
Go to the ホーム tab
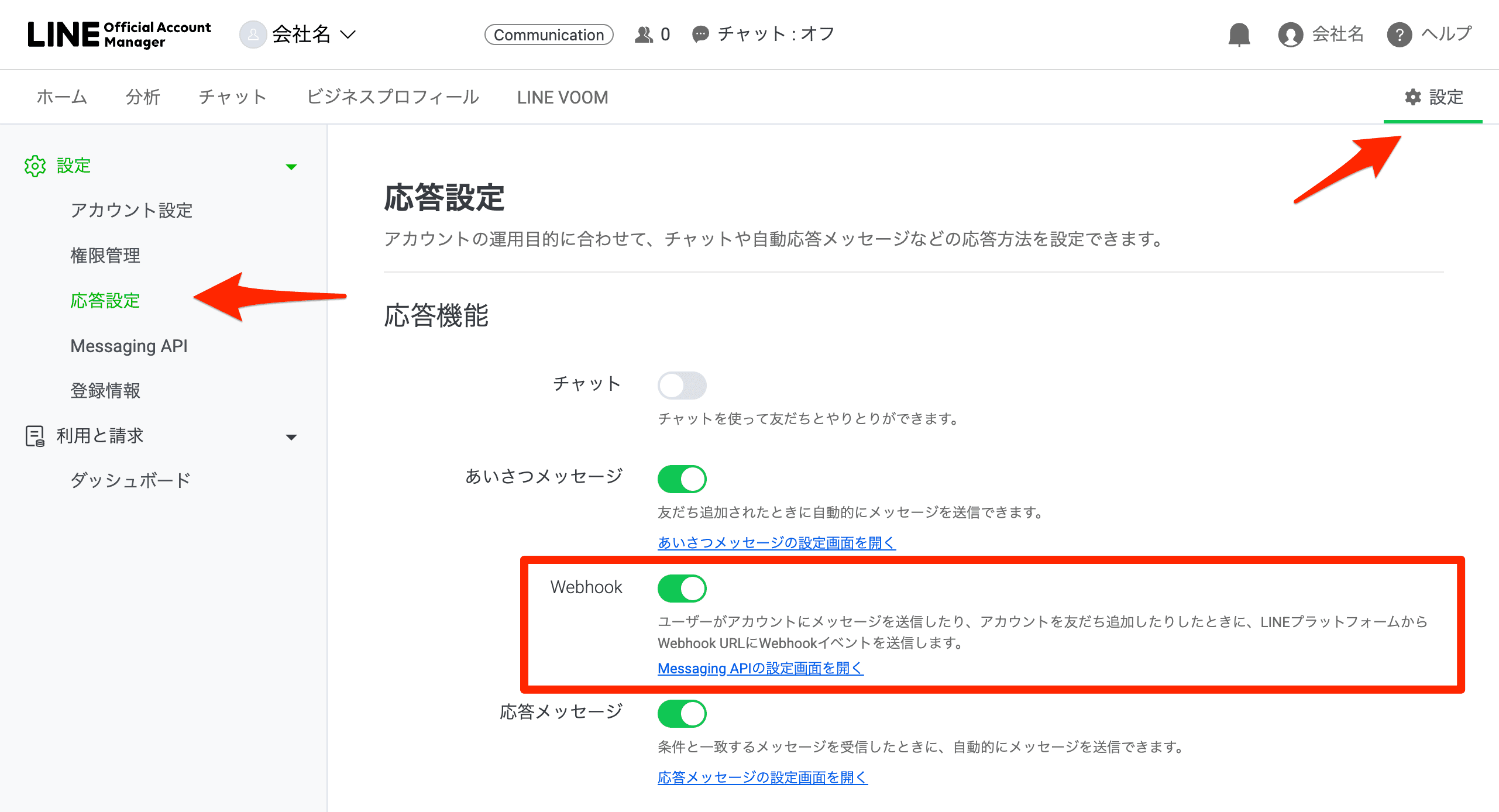62,97
